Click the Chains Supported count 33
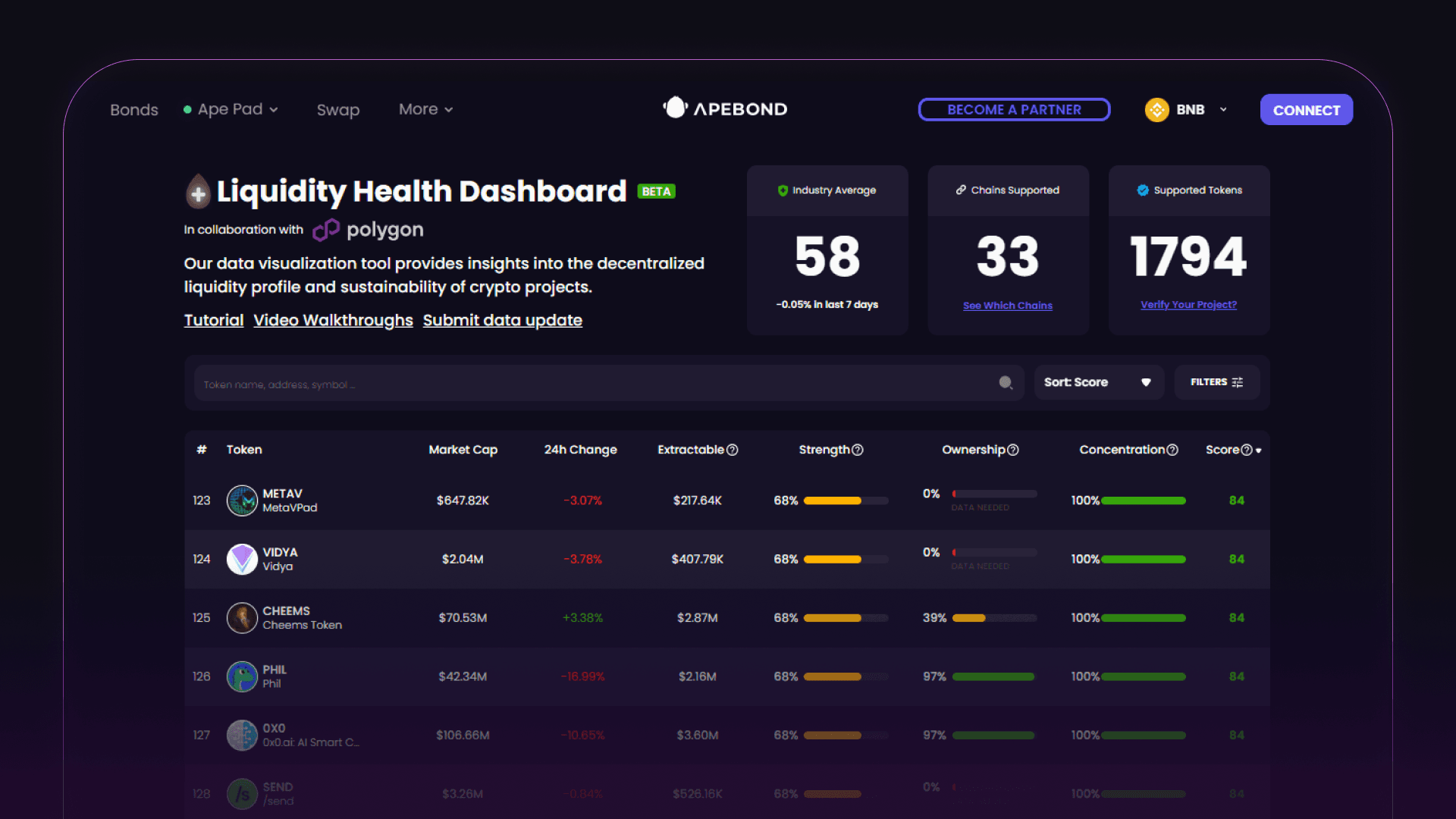The image size is (1456, 819). click(x=1008, y=256)
